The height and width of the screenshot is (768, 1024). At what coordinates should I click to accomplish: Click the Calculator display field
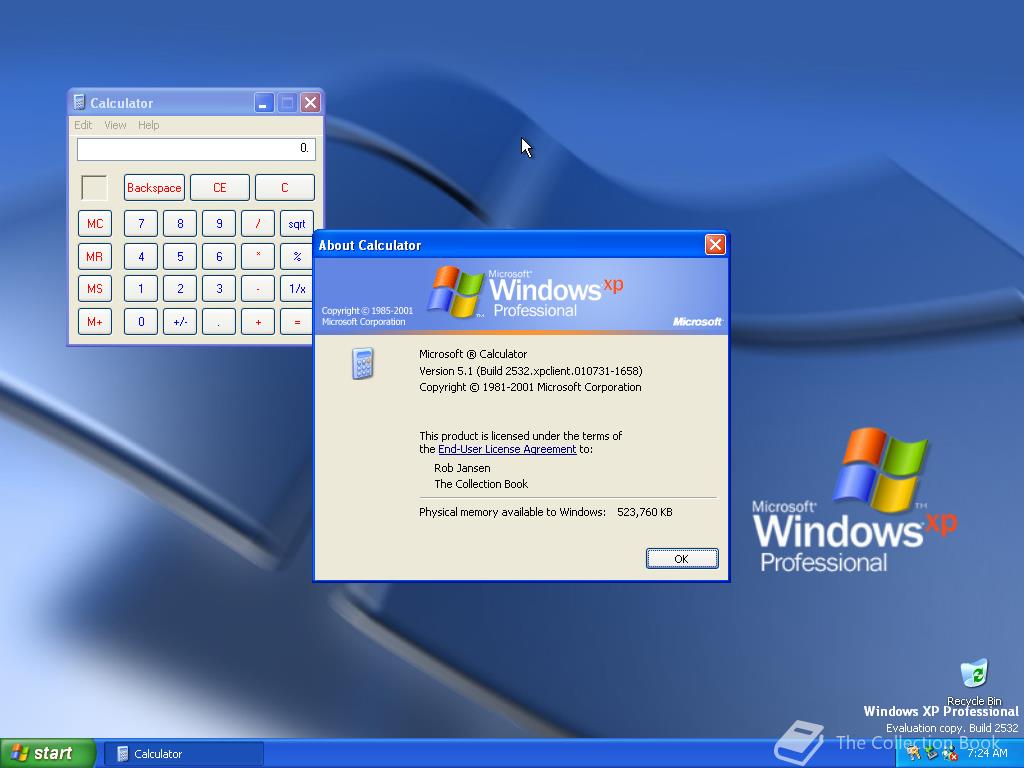pos(196,149)
